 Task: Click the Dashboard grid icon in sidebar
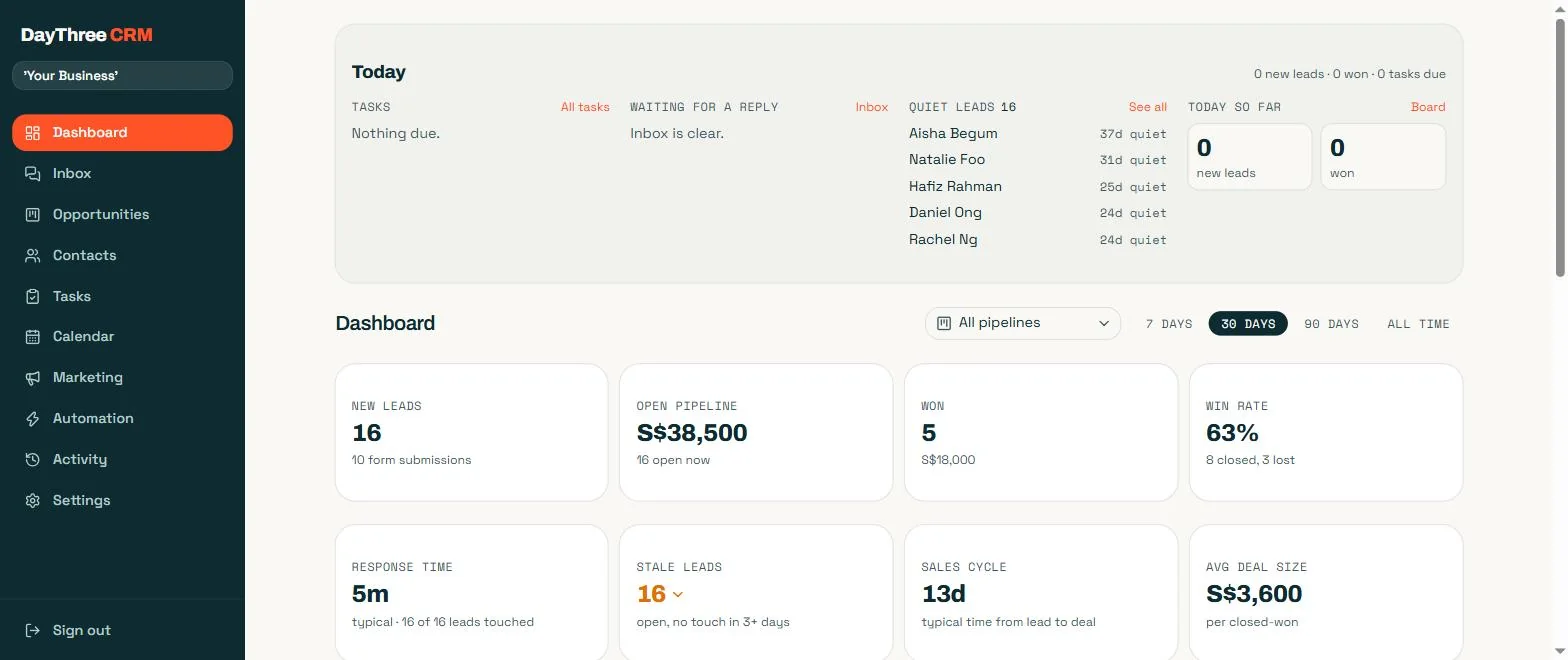(33, 133)
